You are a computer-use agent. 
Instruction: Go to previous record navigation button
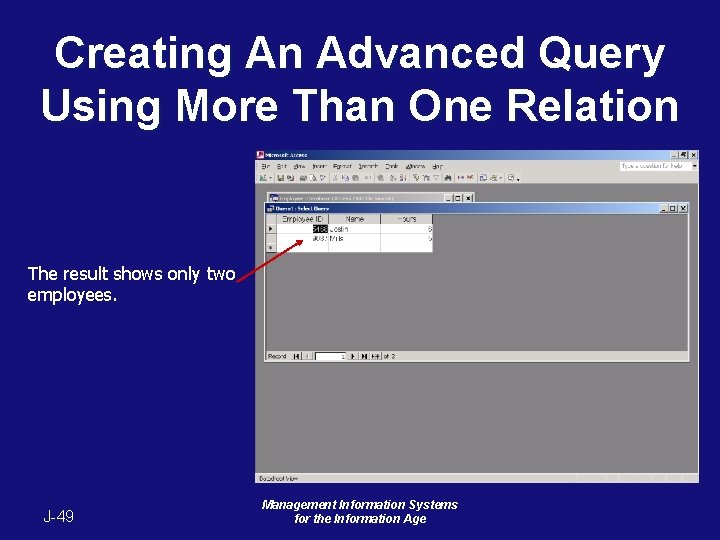point(307,356)
